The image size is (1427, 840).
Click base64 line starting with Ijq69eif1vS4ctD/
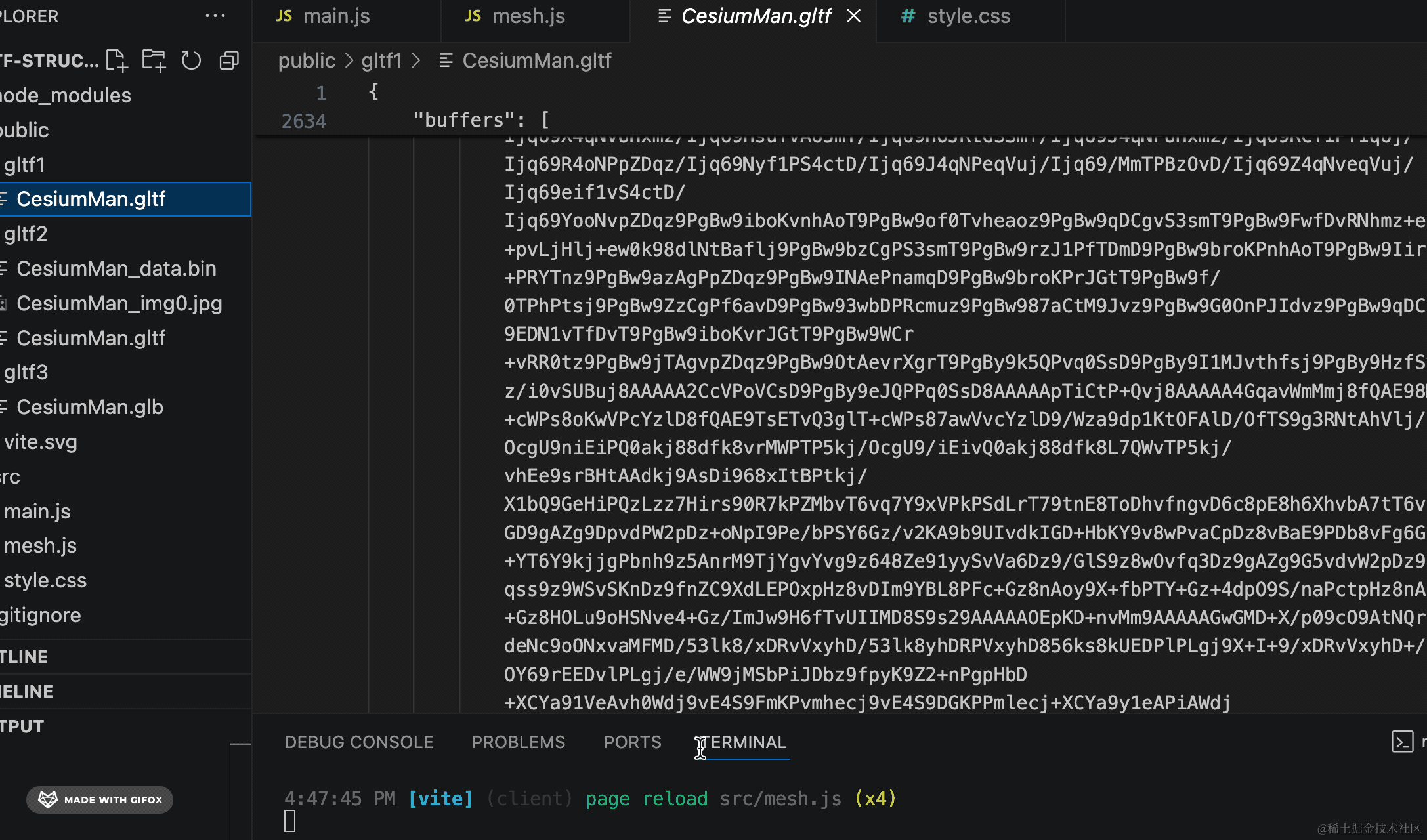click(x=595, y=192)
